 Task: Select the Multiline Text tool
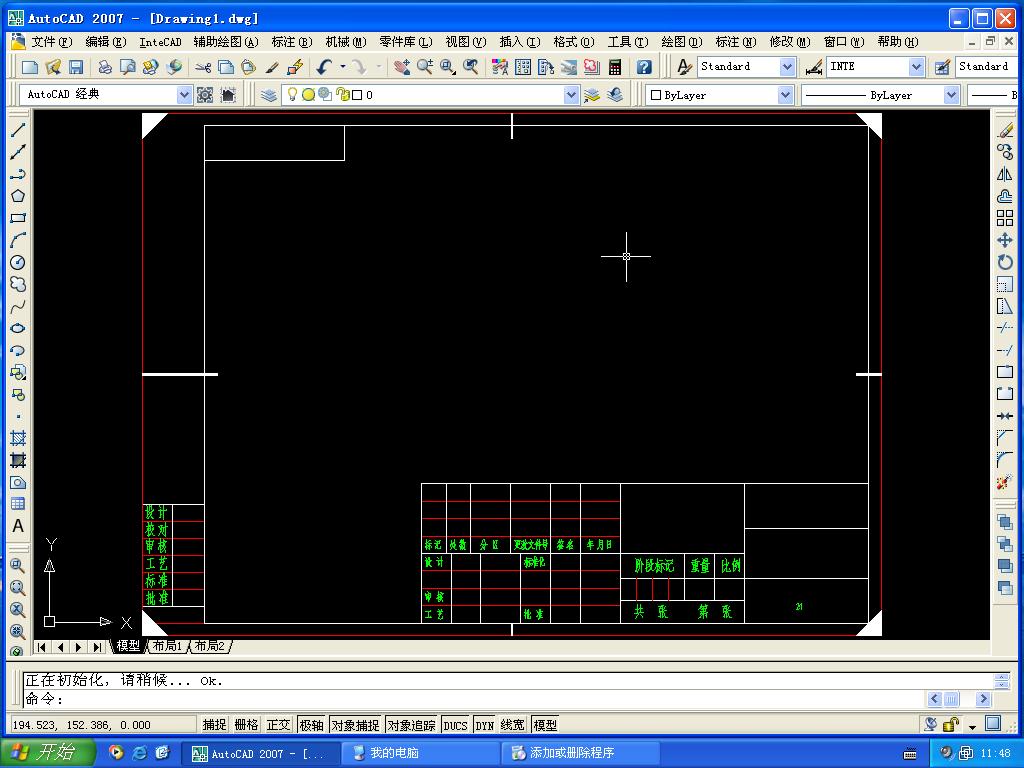pos(18,526)
